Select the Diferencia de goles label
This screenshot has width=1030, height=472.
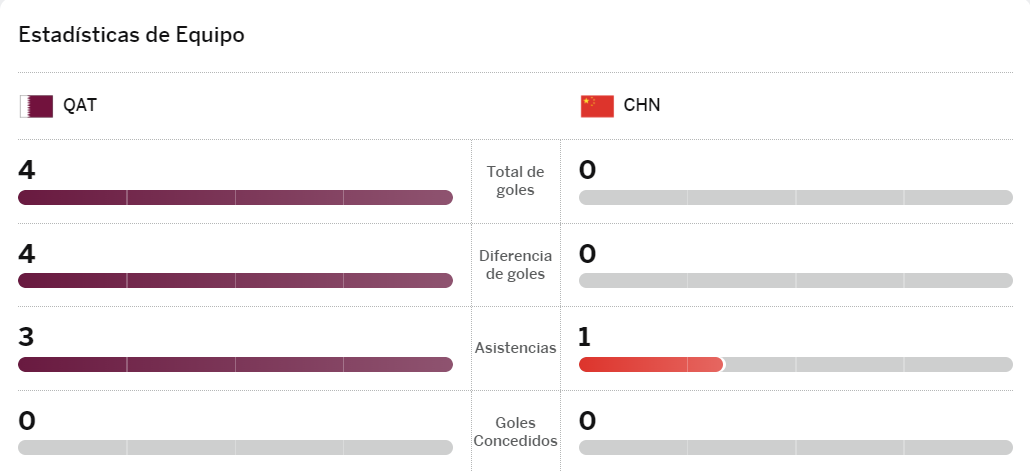[x=515, y=265]
